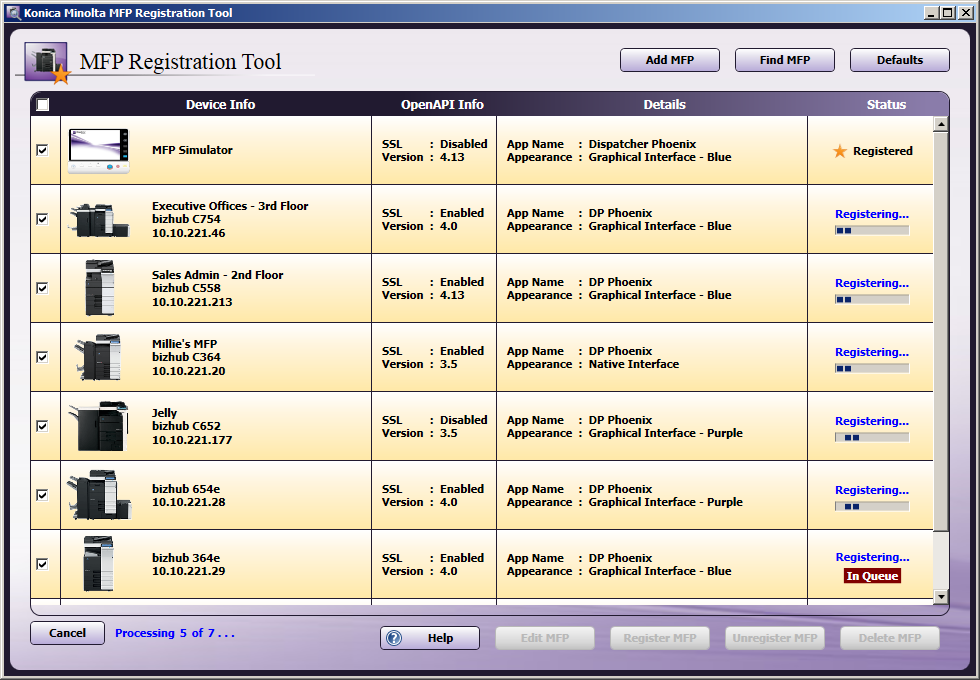980x680 pixels.
Task: Uncheck the Millie's MFP row checkbox
Action: click(42, 357)
